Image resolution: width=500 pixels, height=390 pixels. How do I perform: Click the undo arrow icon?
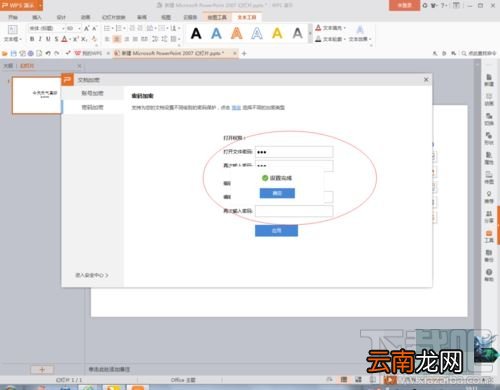48,53
